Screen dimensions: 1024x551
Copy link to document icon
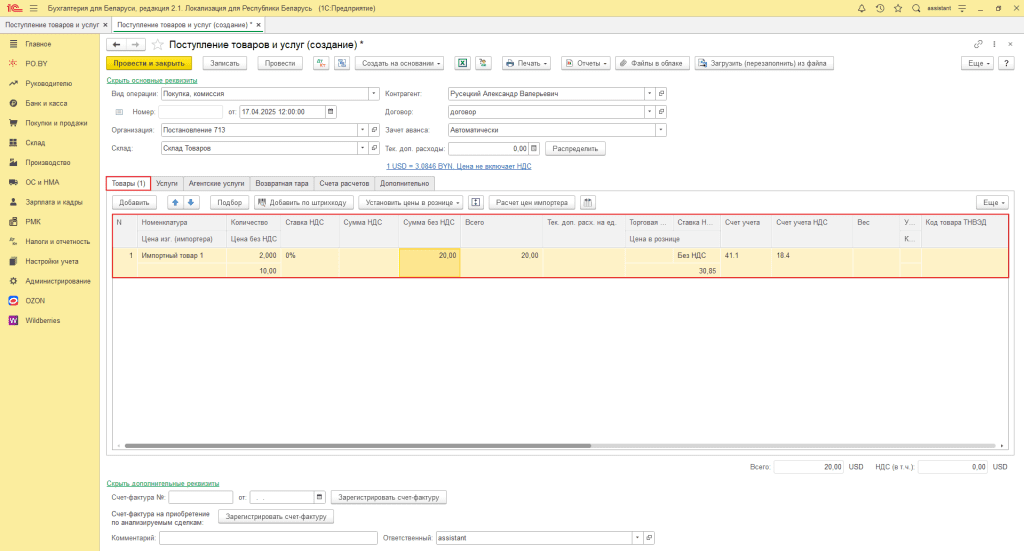pos(978,44)
